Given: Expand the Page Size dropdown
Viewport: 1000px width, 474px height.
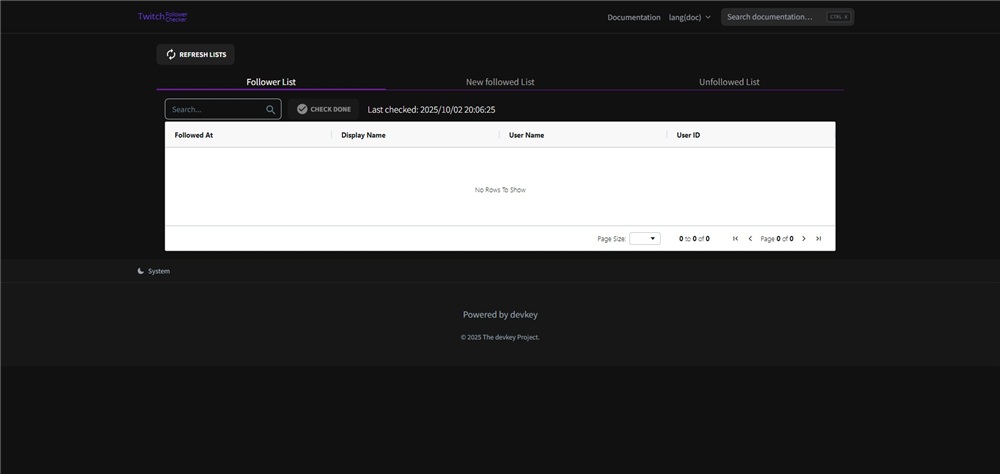Looking at the screenshot, I should [645, 239].
